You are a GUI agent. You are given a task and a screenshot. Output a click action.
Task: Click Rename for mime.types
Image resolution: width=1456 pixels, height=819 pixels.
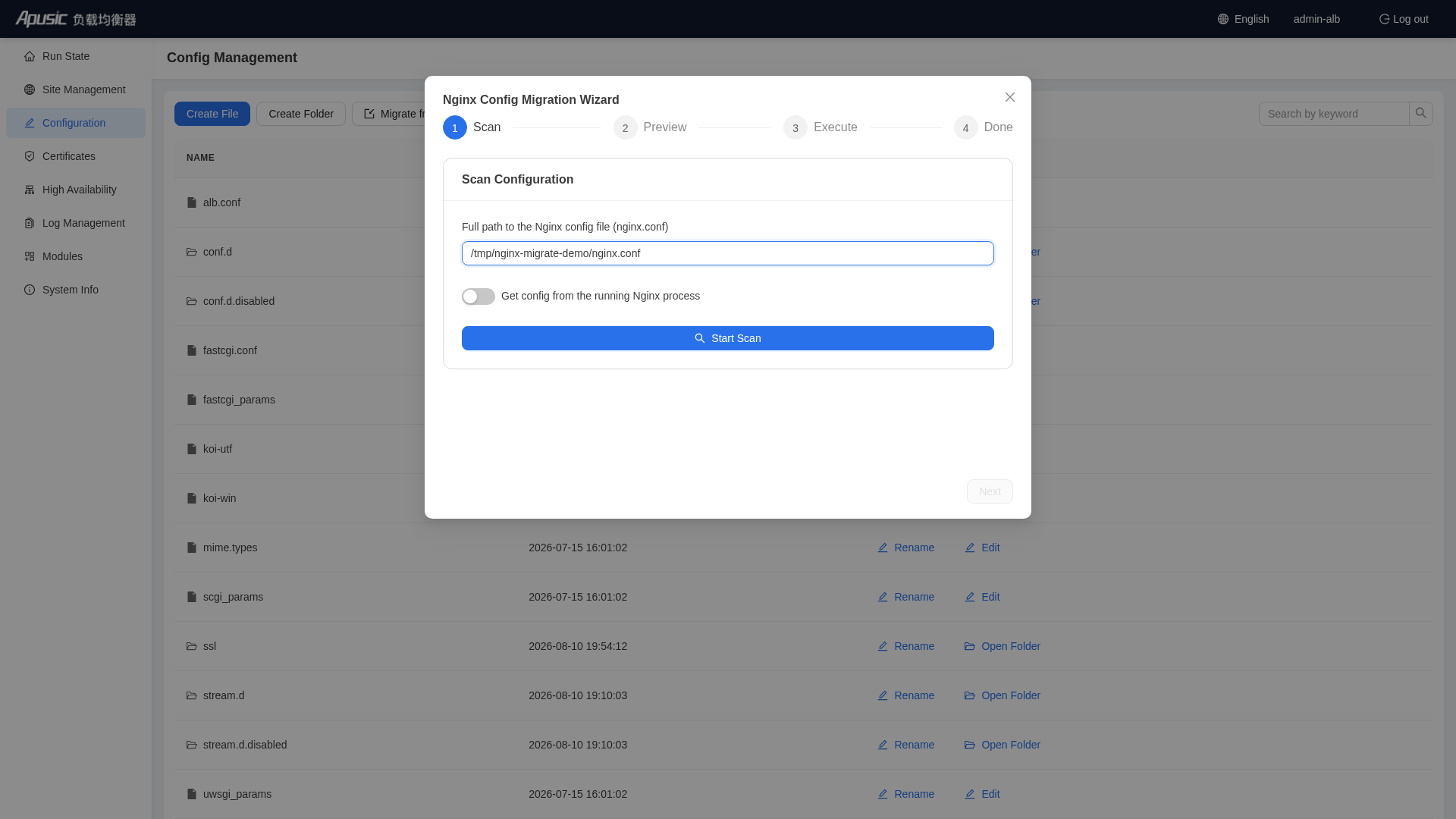tap(905, 548)
